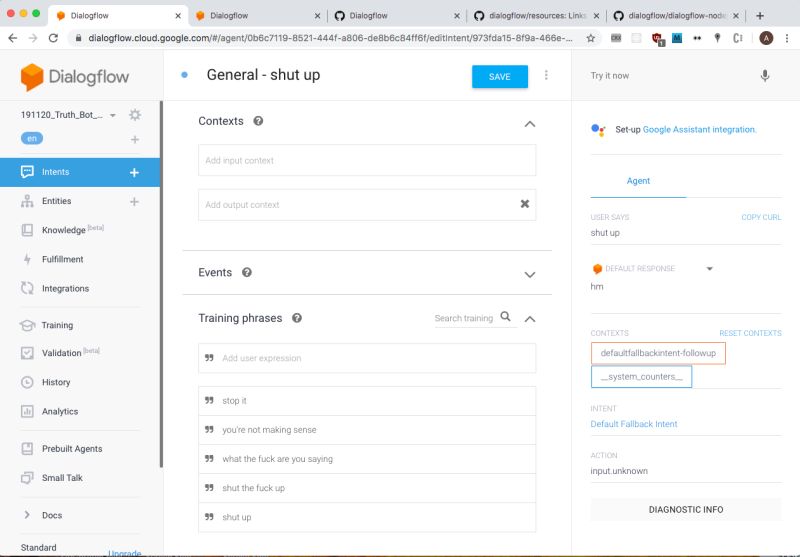The height and width of the screenshot is (557, 800).
Task: Select phrase 'shut the fuck up'
Action: [367, 488]
